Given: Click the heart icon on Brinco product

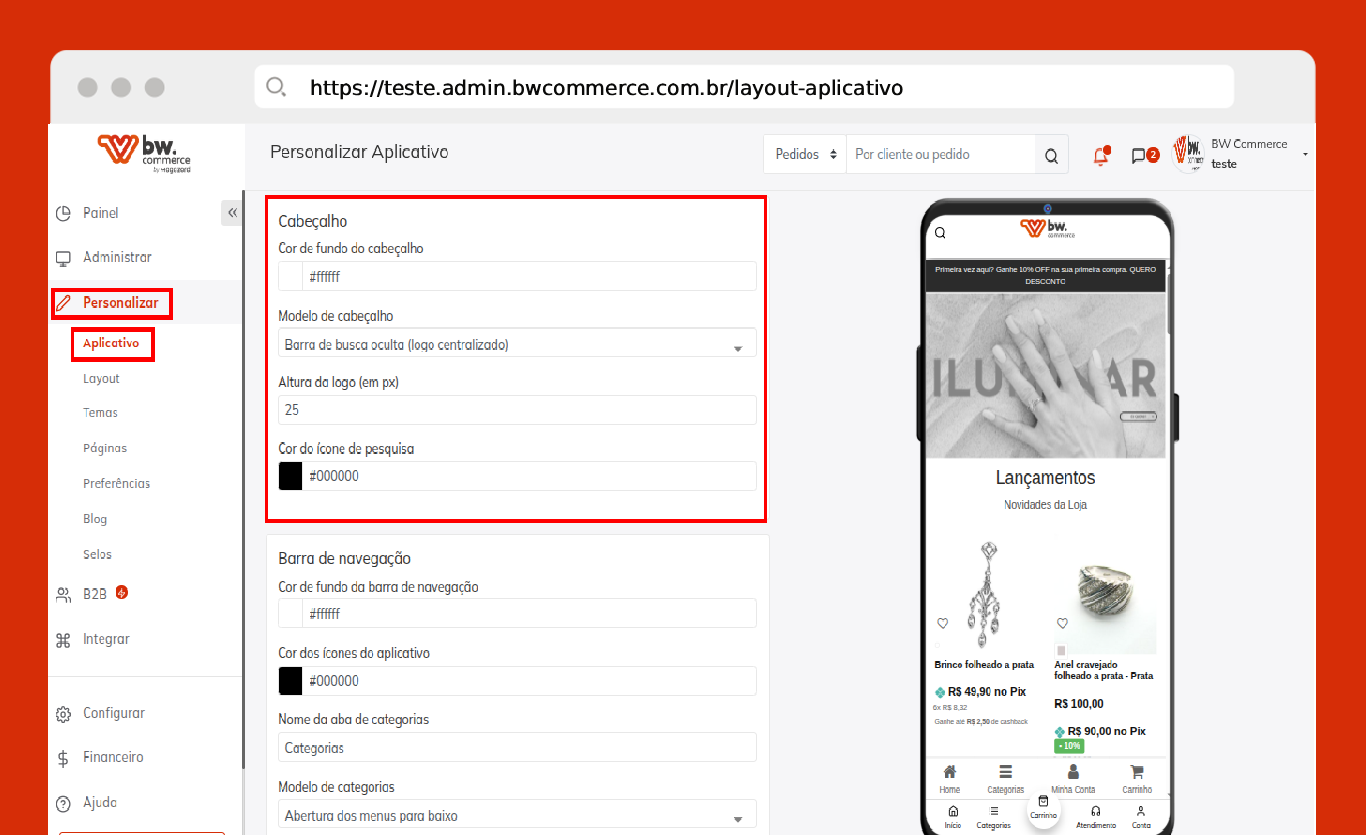Looking at the screenshot, I should click(942, 623).
